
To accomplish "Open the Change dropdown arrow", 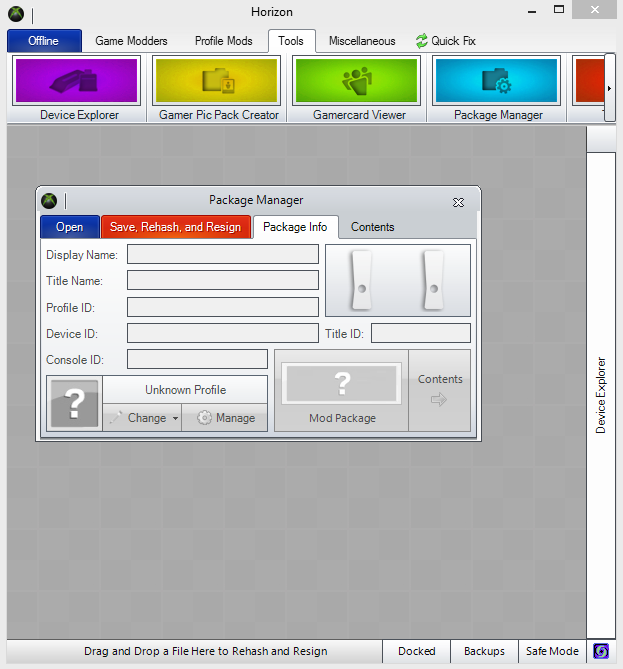I will tap(175, 418).
